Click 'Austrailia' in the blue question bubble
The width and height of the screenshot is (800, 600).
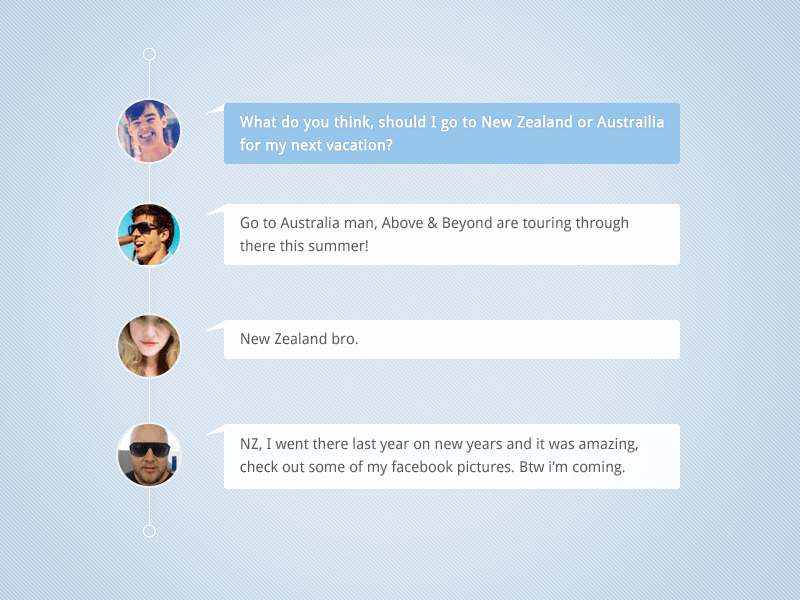(x=631, y=122)
